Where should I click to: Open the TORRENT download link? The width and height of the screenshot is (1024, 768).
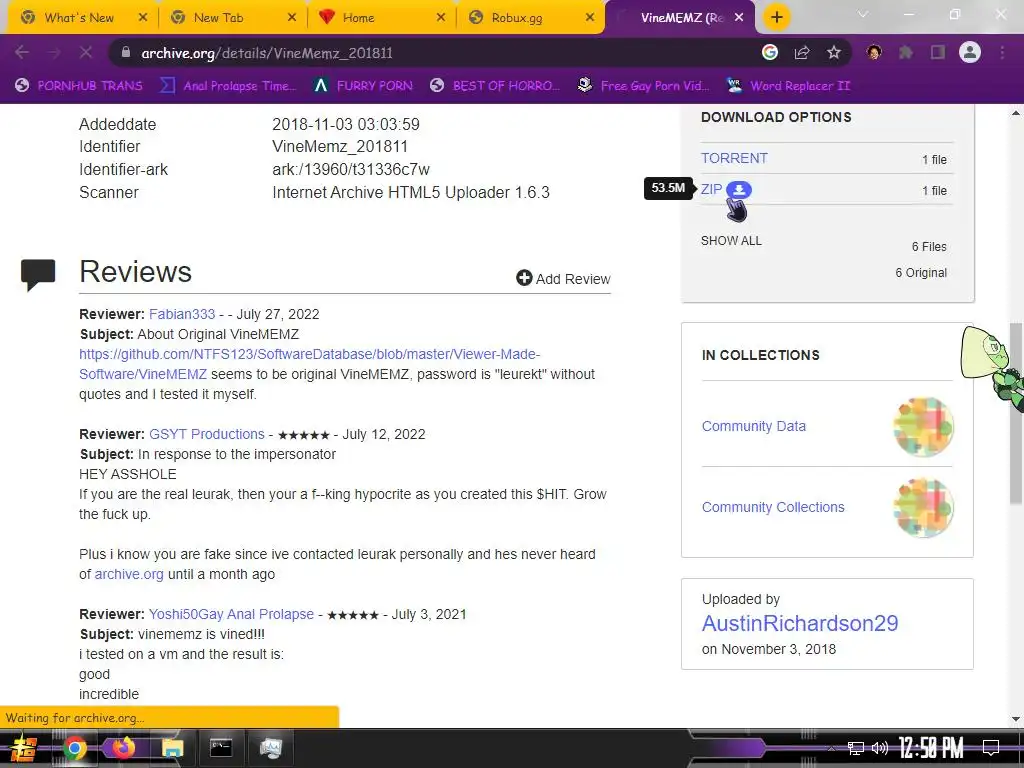[734, 159]
